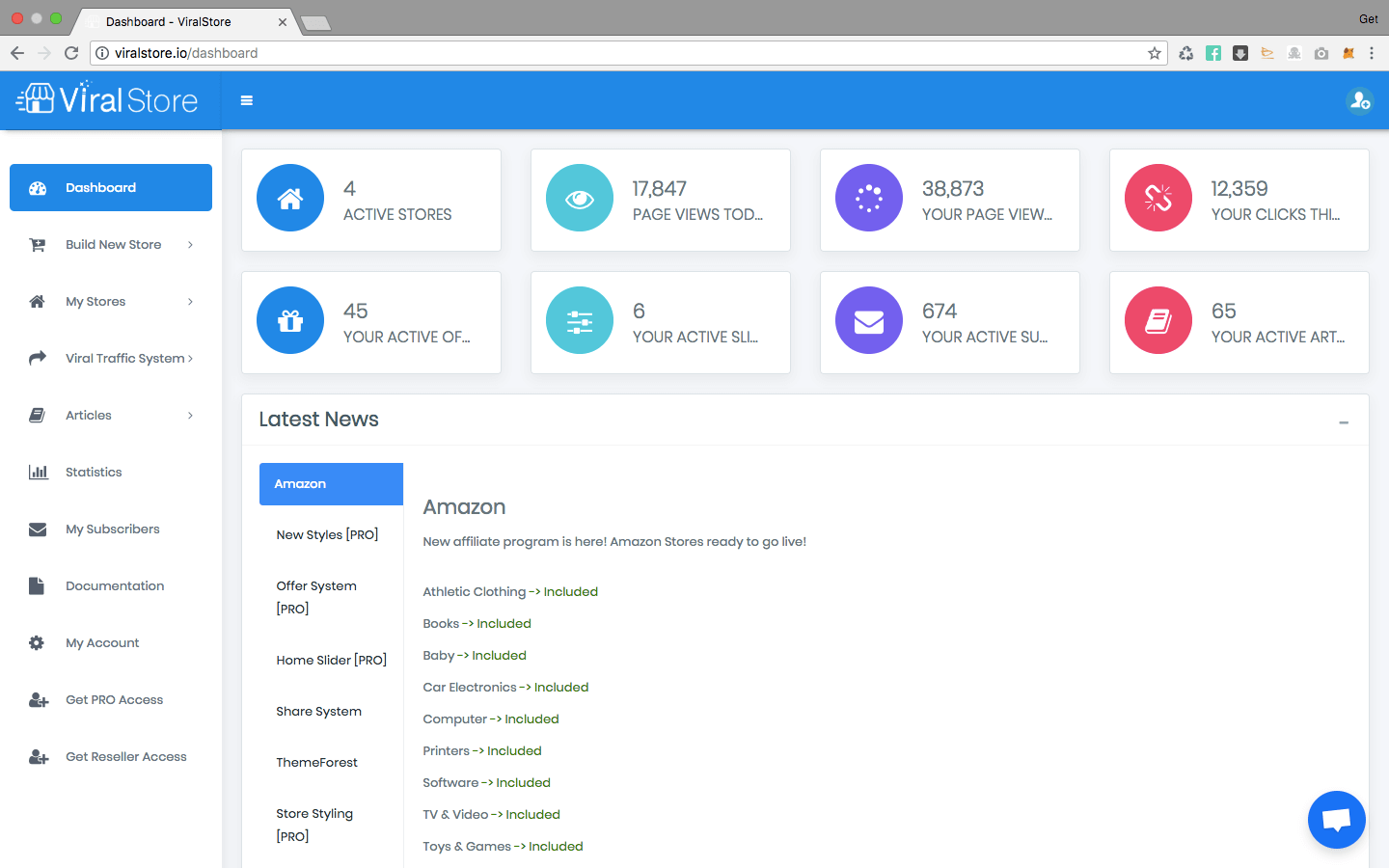
Task: Click the Latest News heading
Action: click(318, 420)
